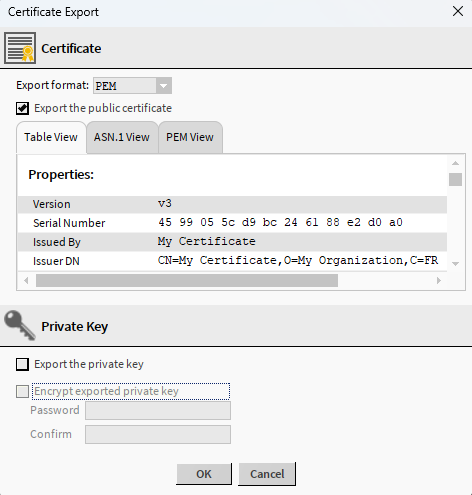Enable Export the private key checkbox
Screen dimensions: 472x495
coord(22,364)
